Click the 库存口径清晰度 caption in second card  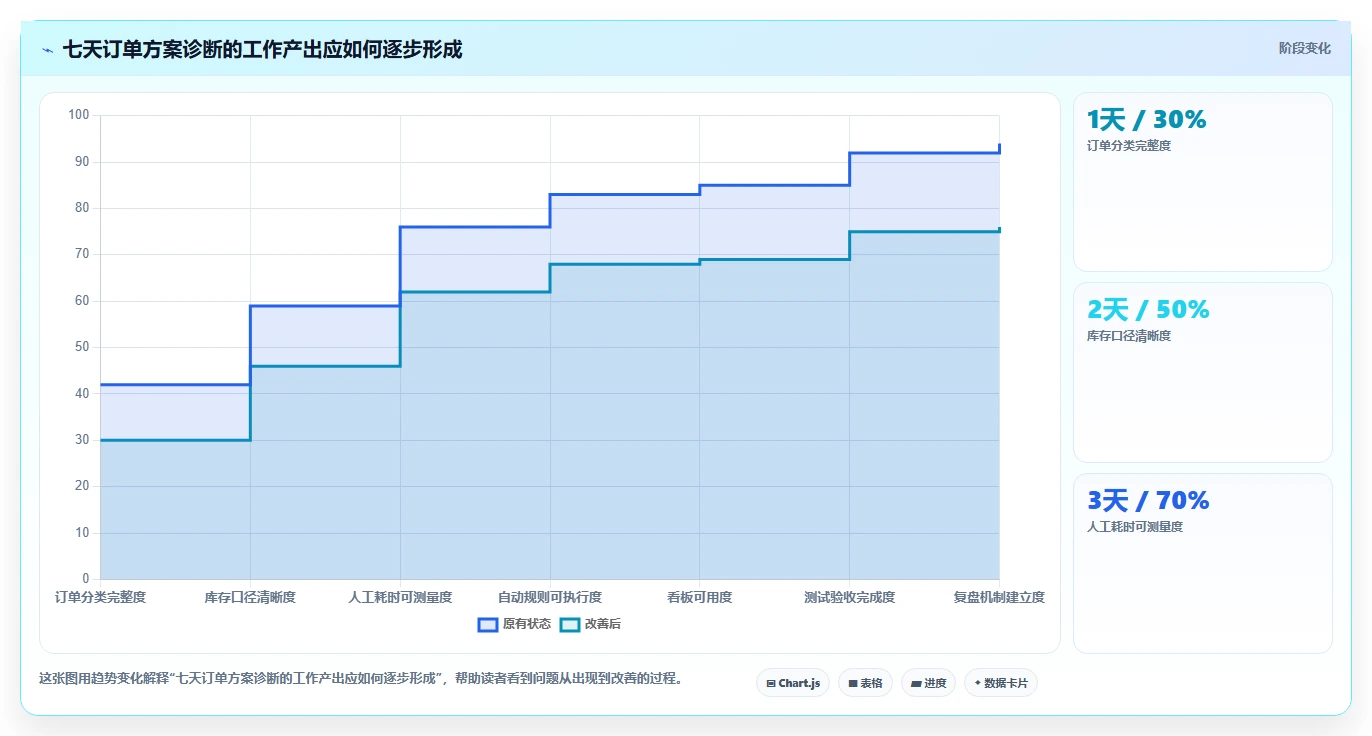point(1129,336)
